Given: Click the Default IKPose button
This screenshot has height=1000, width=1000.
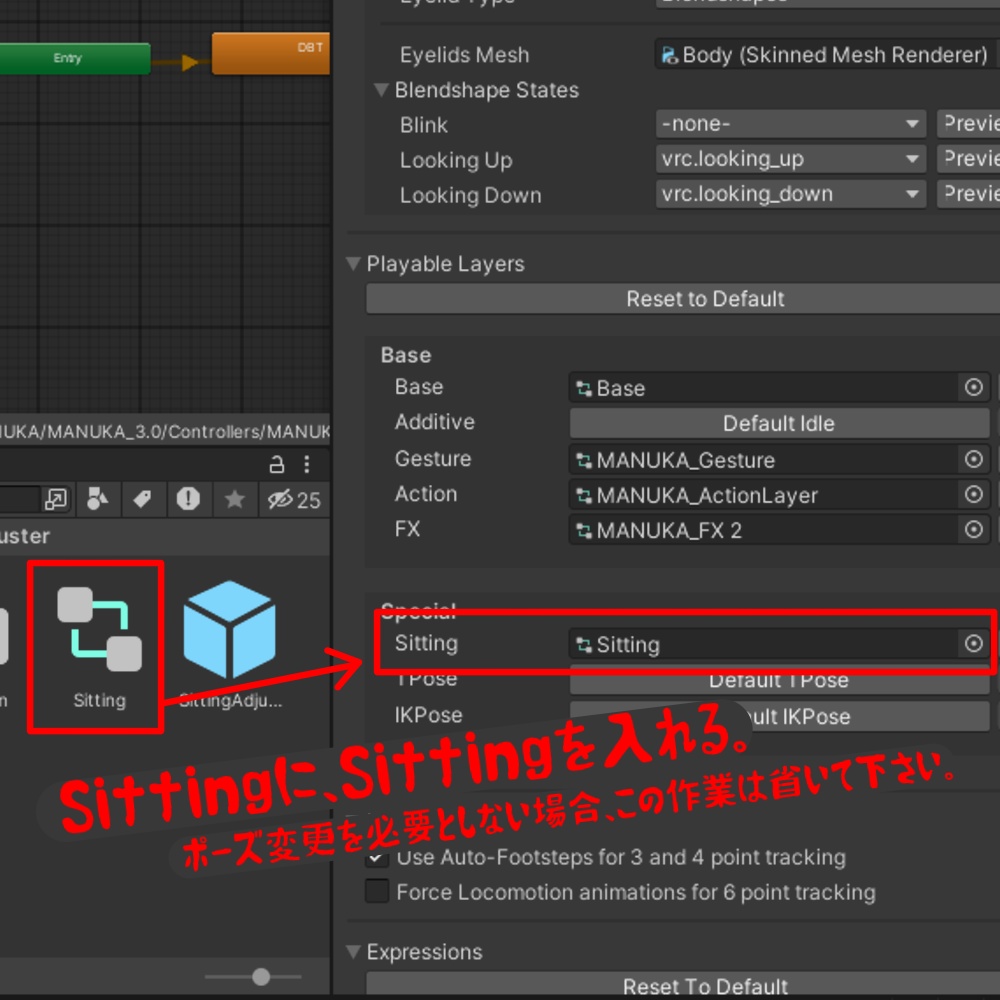Looking at the screenshot, I should 779,716.
